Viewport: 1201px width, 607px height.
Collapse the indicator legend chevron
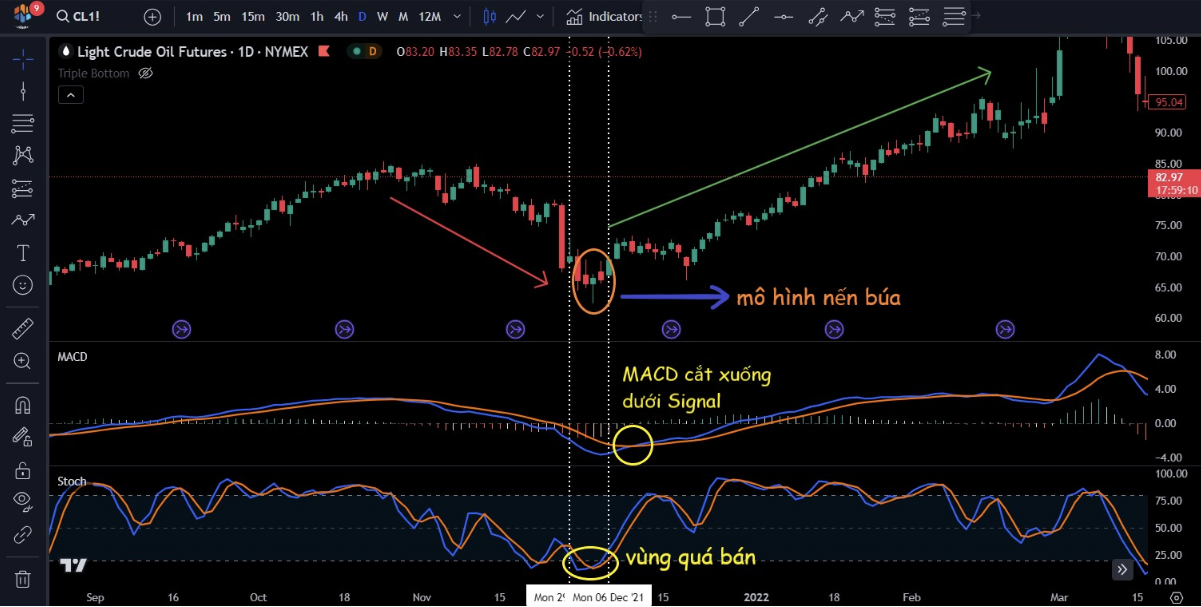71,95
